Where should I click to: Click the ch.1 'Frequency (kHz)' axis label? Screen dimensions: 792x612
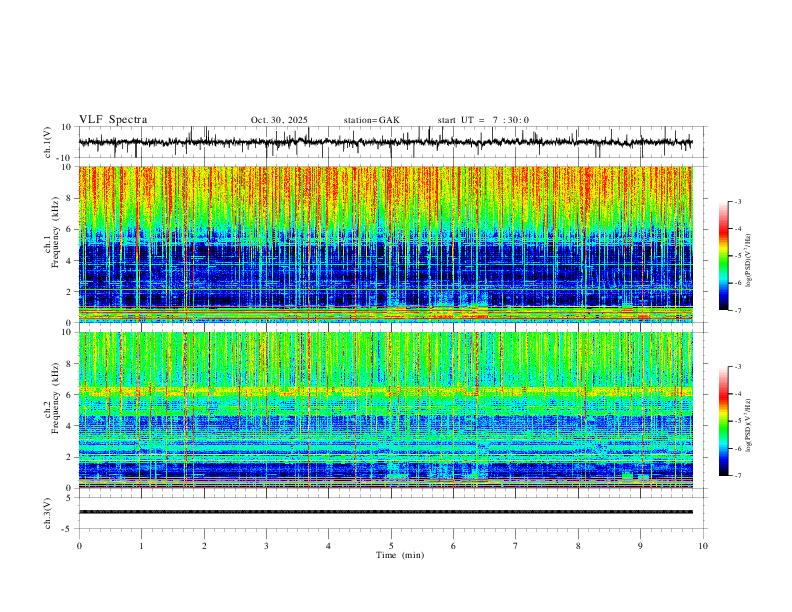[54, 234]
